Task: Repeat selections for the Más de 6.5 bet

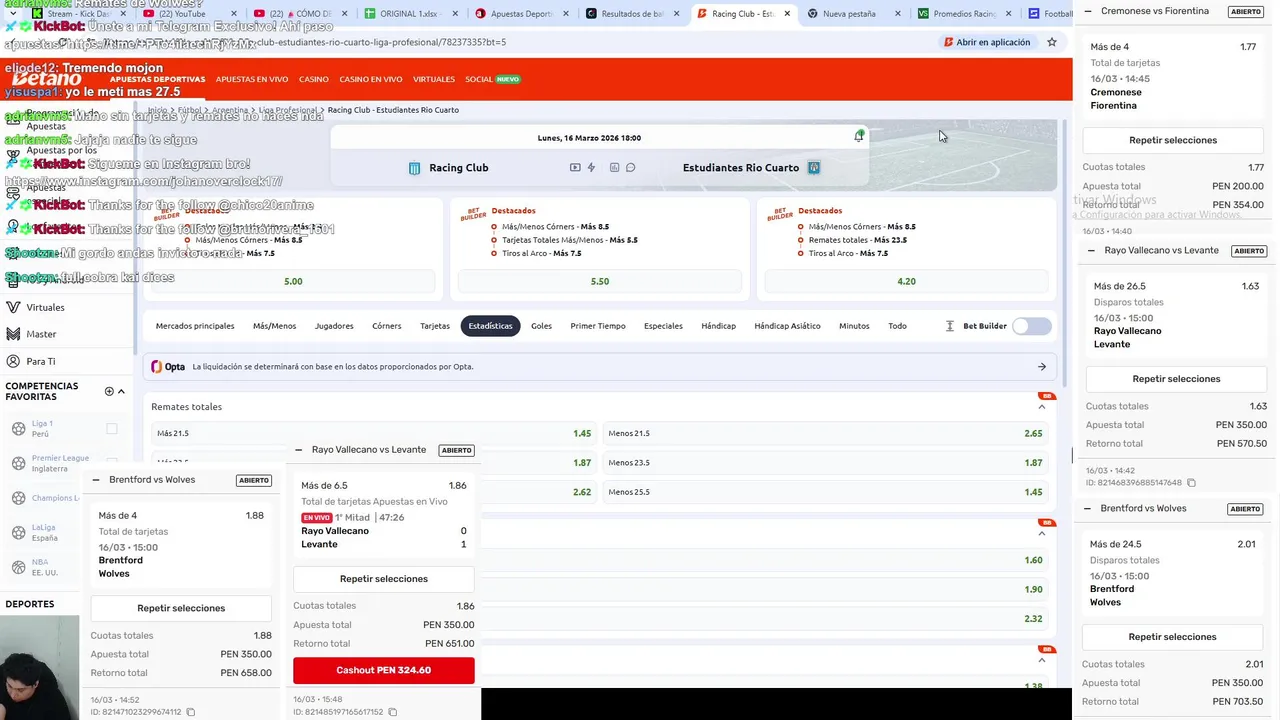Action: click(384, 579)
